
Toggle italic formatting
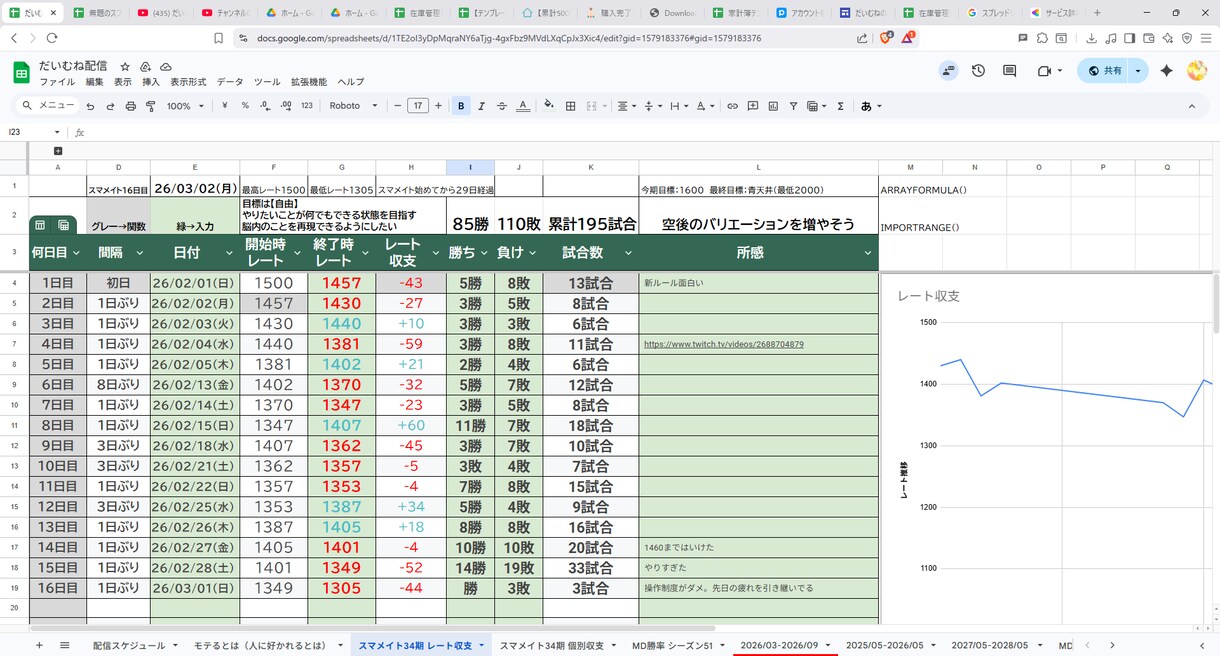click(481, 106)
